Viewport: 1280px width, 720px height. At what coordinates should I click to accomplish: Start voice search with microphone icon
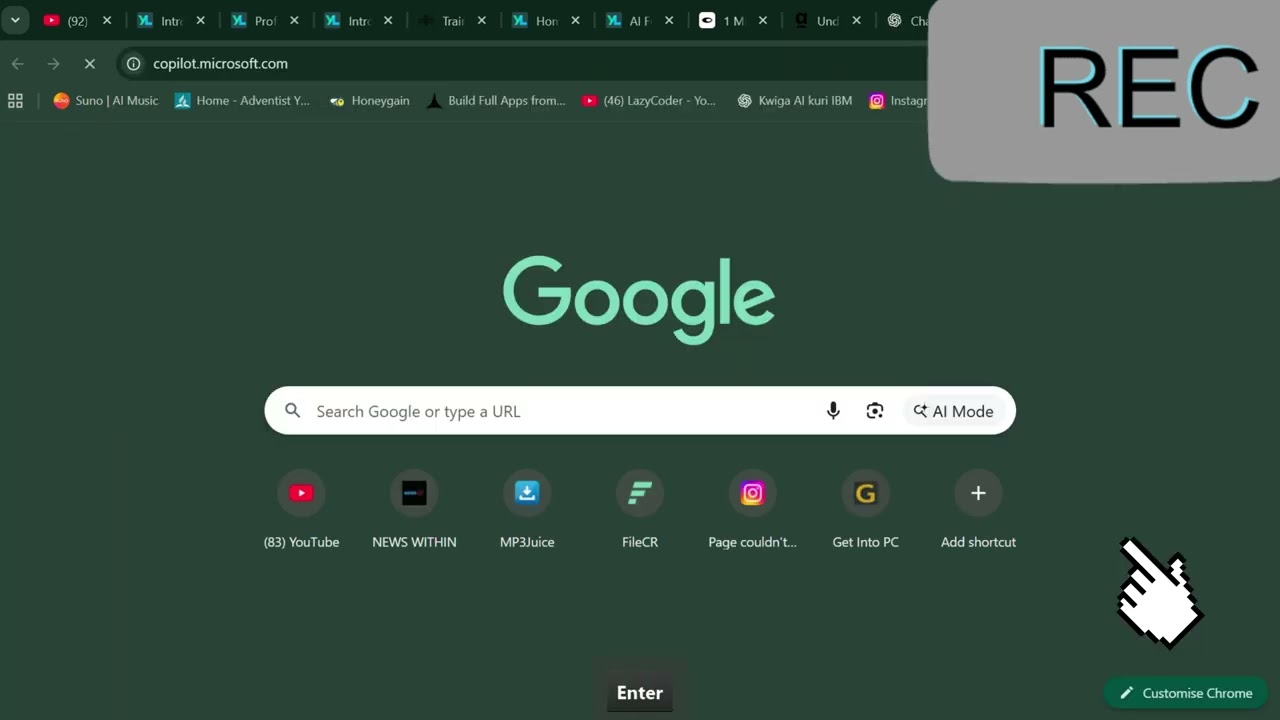(x=833, y=411)
